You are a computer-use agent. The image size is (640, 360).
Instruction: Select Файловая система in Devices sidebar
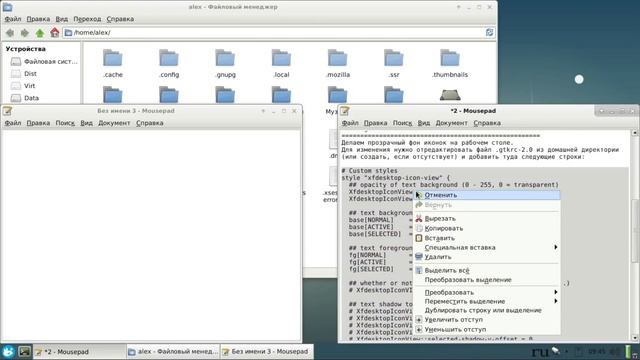(44, 62)
